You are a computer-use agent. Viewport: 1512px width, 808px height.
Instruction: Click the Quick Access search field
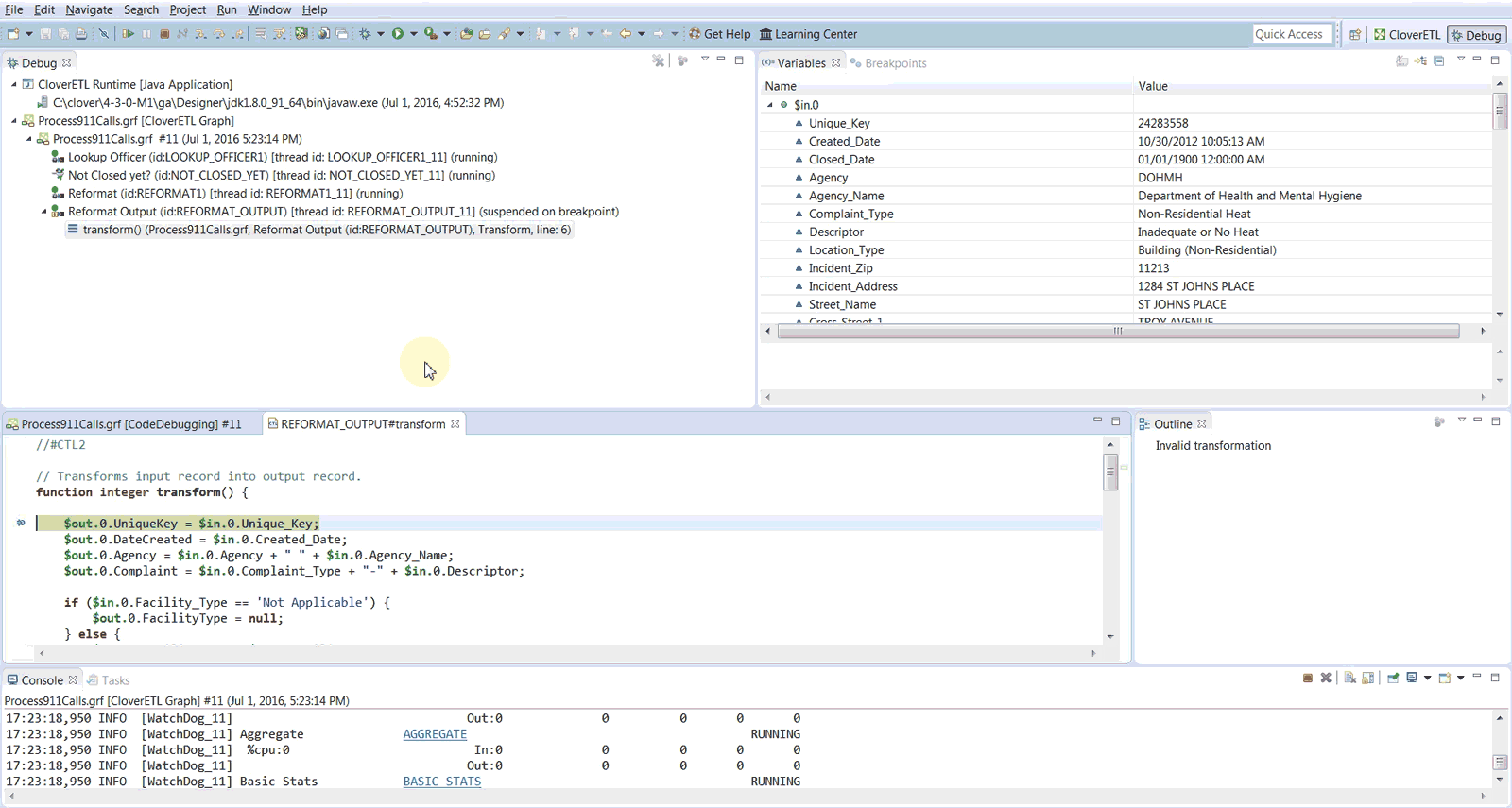pyautogui.click(x=1292, y=34)
